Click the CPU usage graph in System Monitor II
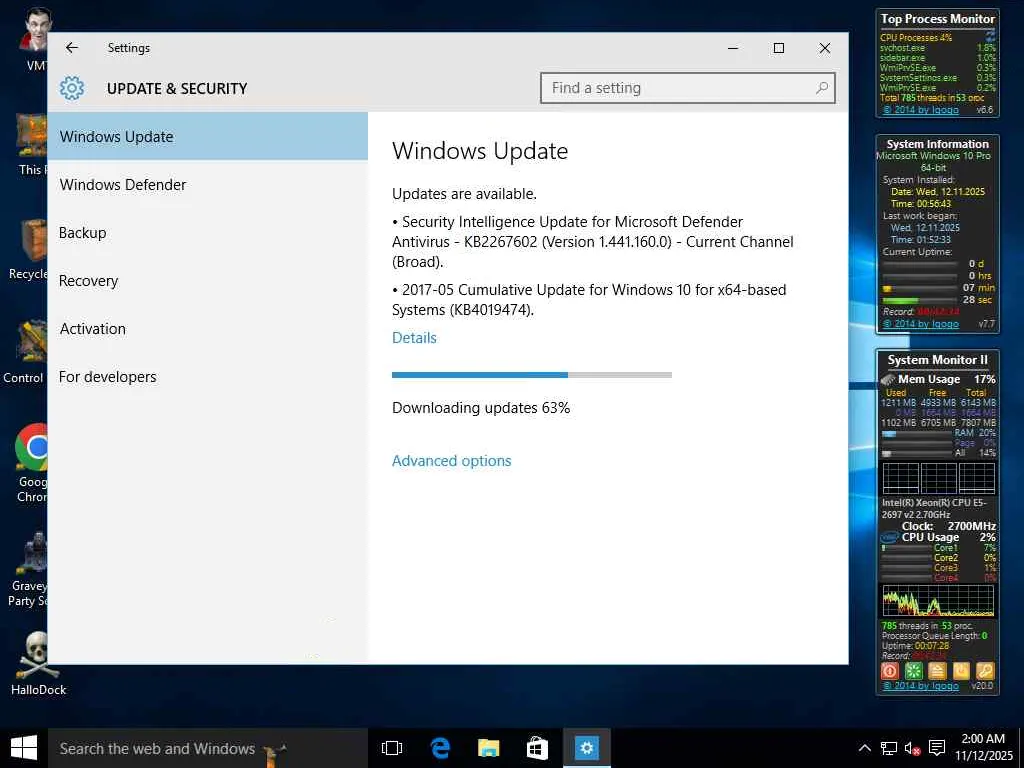This screenshot has height=768, width=1024. tap(938, 601)
